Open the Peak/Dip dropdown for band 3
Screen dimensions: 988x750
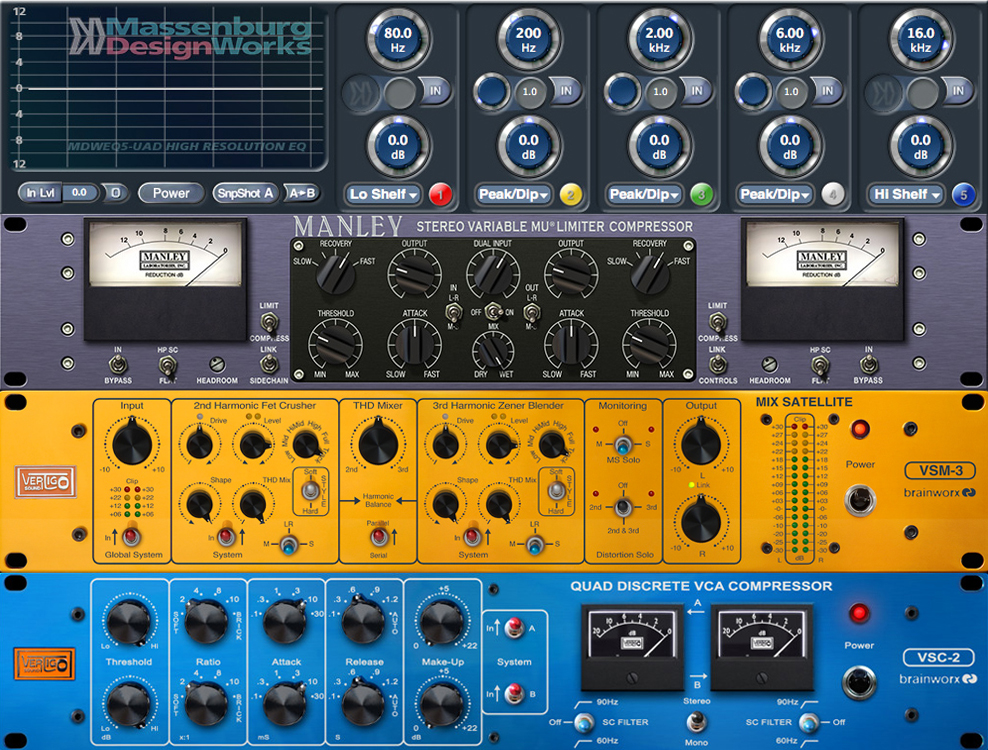click(645, 195)
